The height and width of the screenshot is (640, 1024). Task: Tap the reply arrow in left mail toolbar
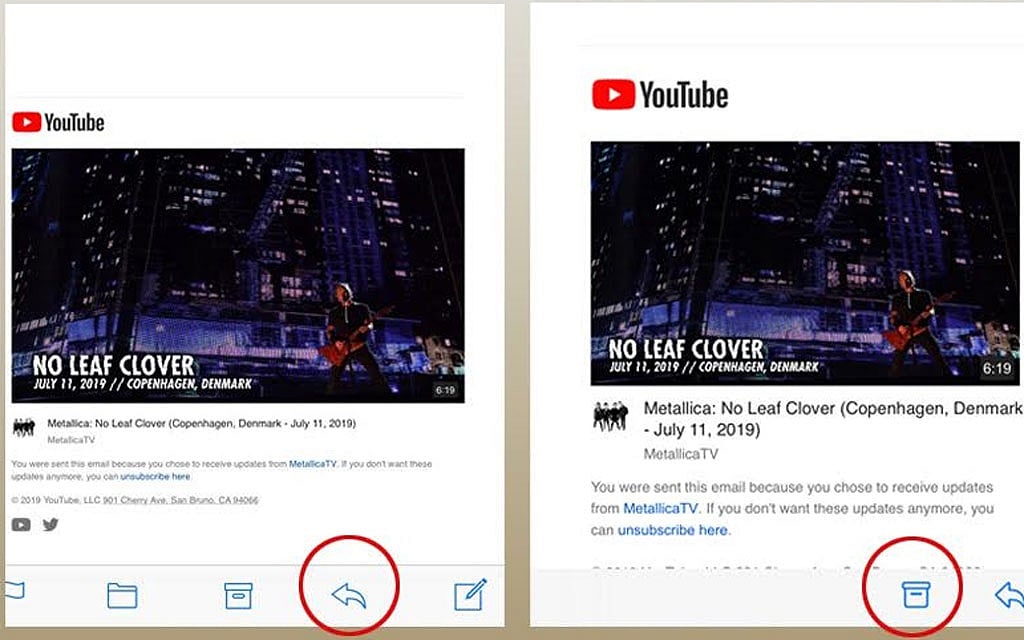click(x=349, y=595)
